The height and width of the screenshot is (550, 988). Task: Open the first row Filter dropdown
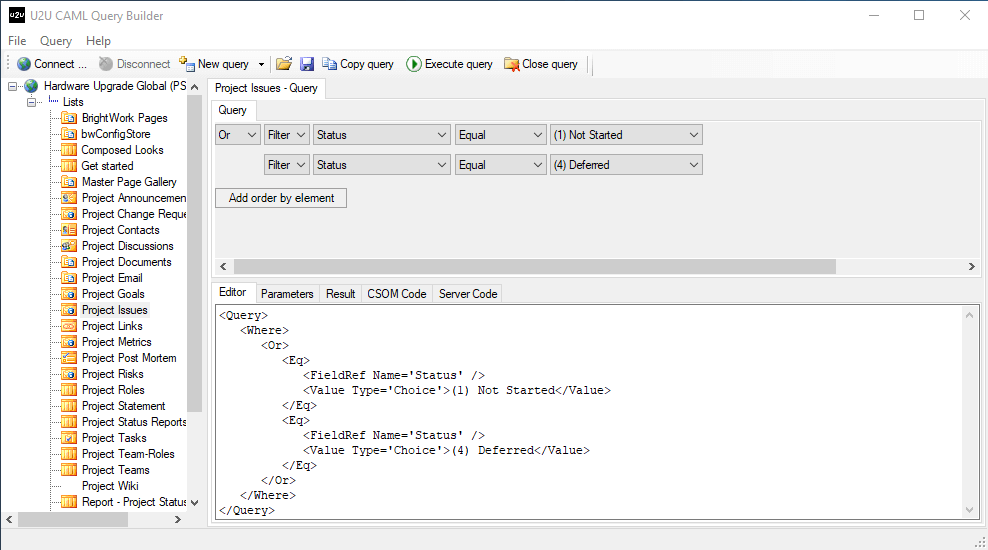(x=287, y=135)
